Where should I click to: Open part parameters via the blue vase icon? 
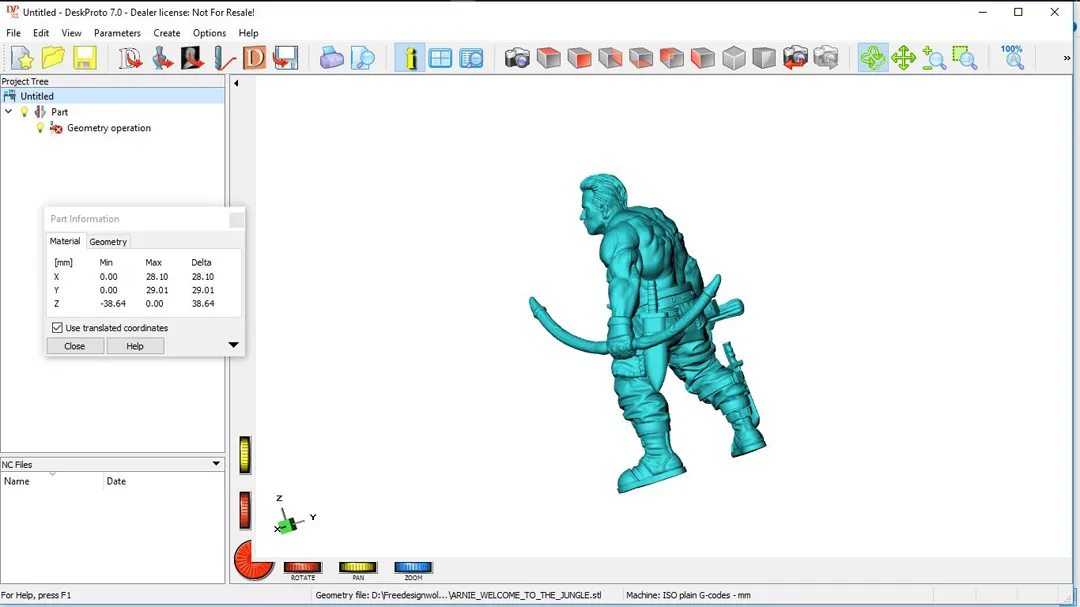pos(161,58)
